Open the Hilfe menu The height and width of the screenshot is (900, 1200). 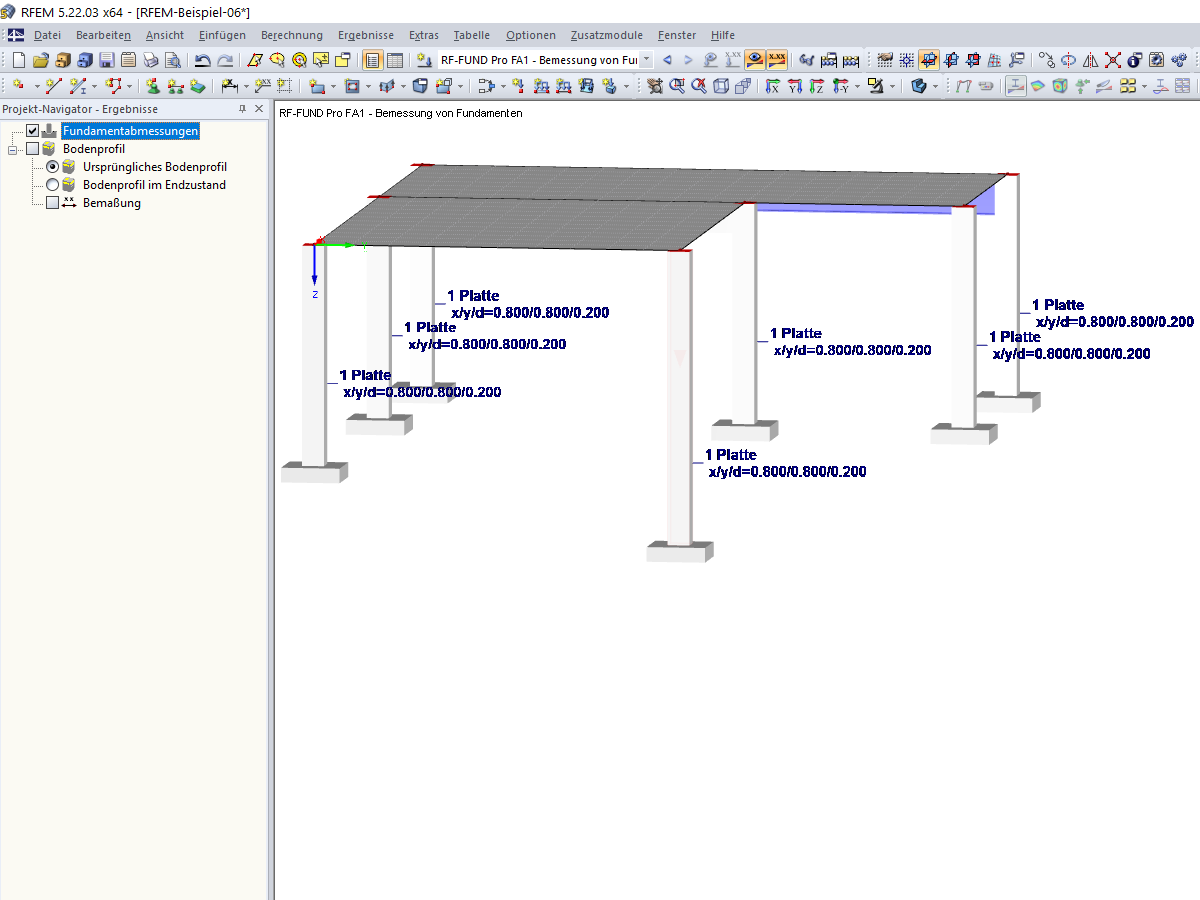pyautogui.click(x=722, y=35)
